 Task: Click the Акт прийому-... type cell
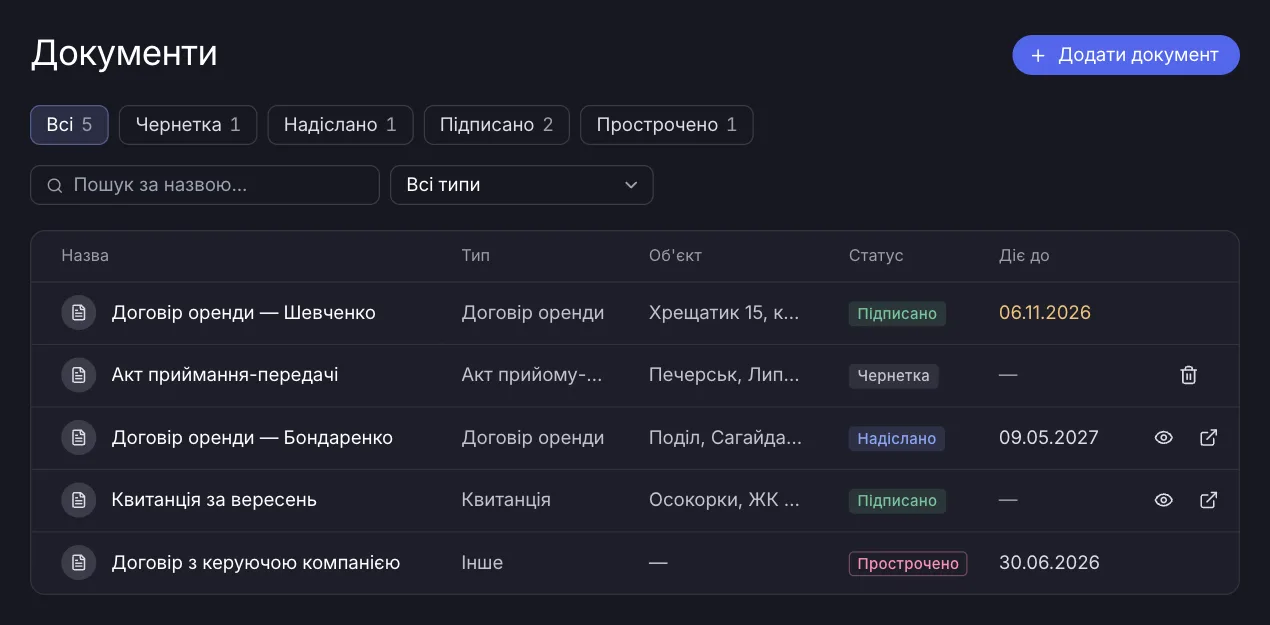pos(533,375)
